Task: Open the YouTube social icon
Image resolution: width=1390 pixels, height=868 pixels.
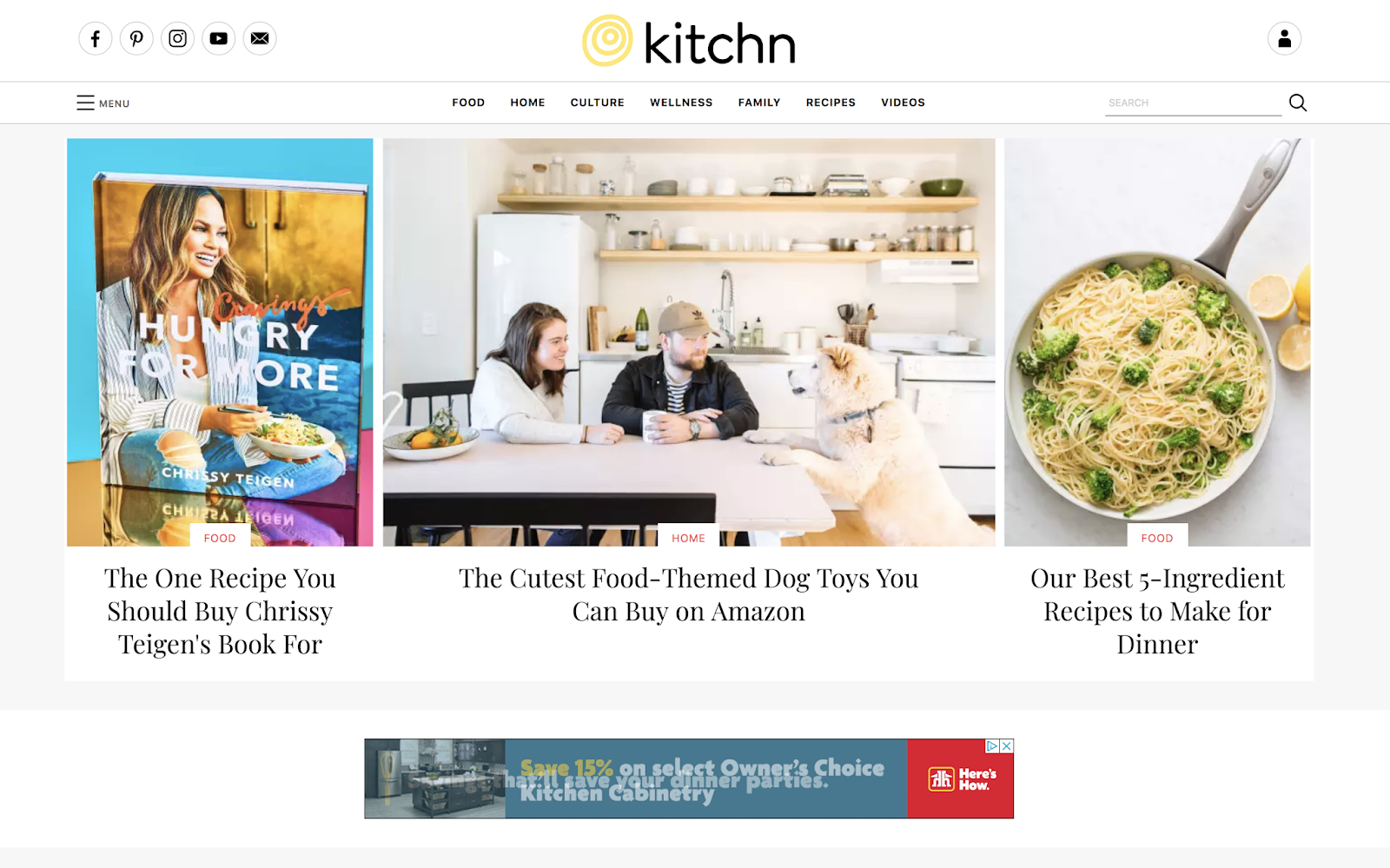Action: tap(219, 38)
